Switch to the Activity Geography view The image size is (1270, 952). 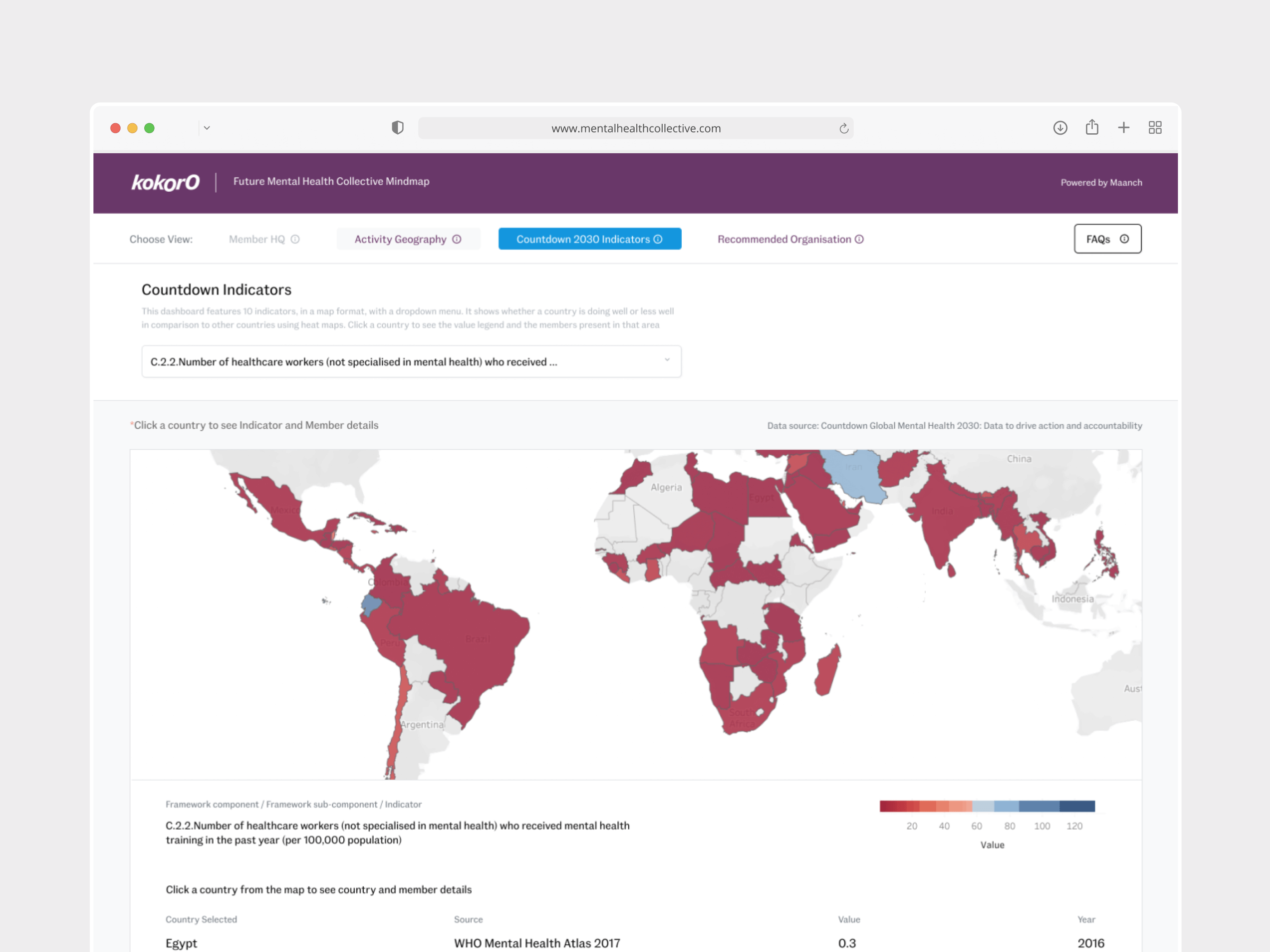click(408, 239)
